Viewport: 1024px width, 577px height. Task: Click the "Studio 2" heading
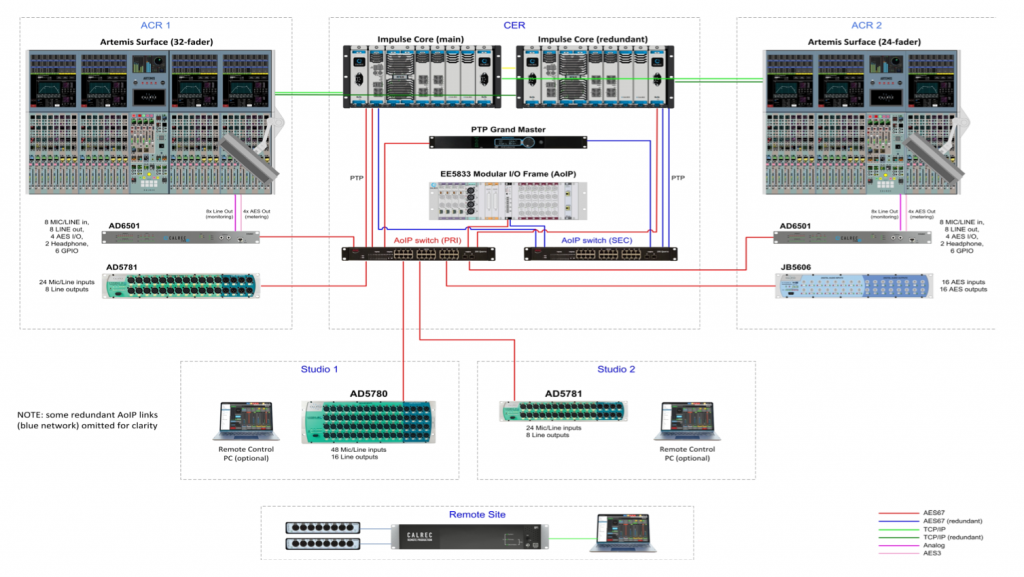[616, 369]
